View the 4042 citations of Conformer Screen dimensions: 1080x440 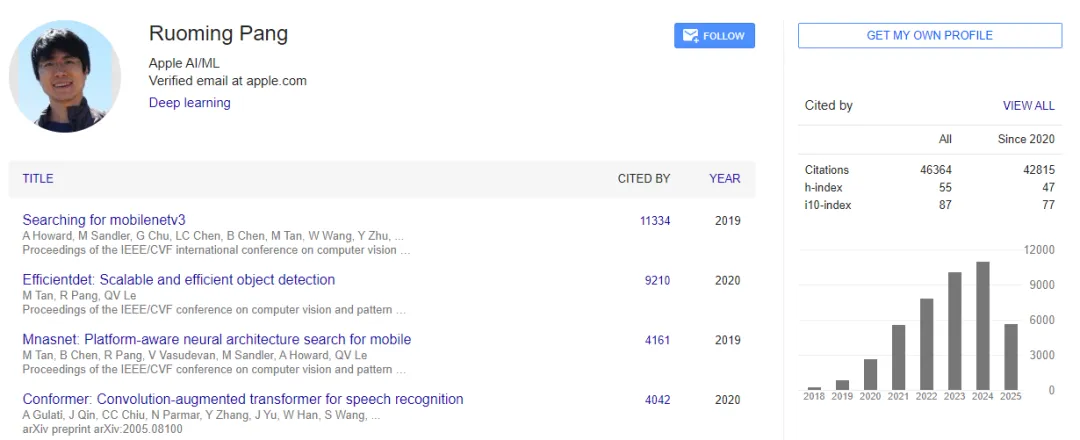tap(657, 400)
